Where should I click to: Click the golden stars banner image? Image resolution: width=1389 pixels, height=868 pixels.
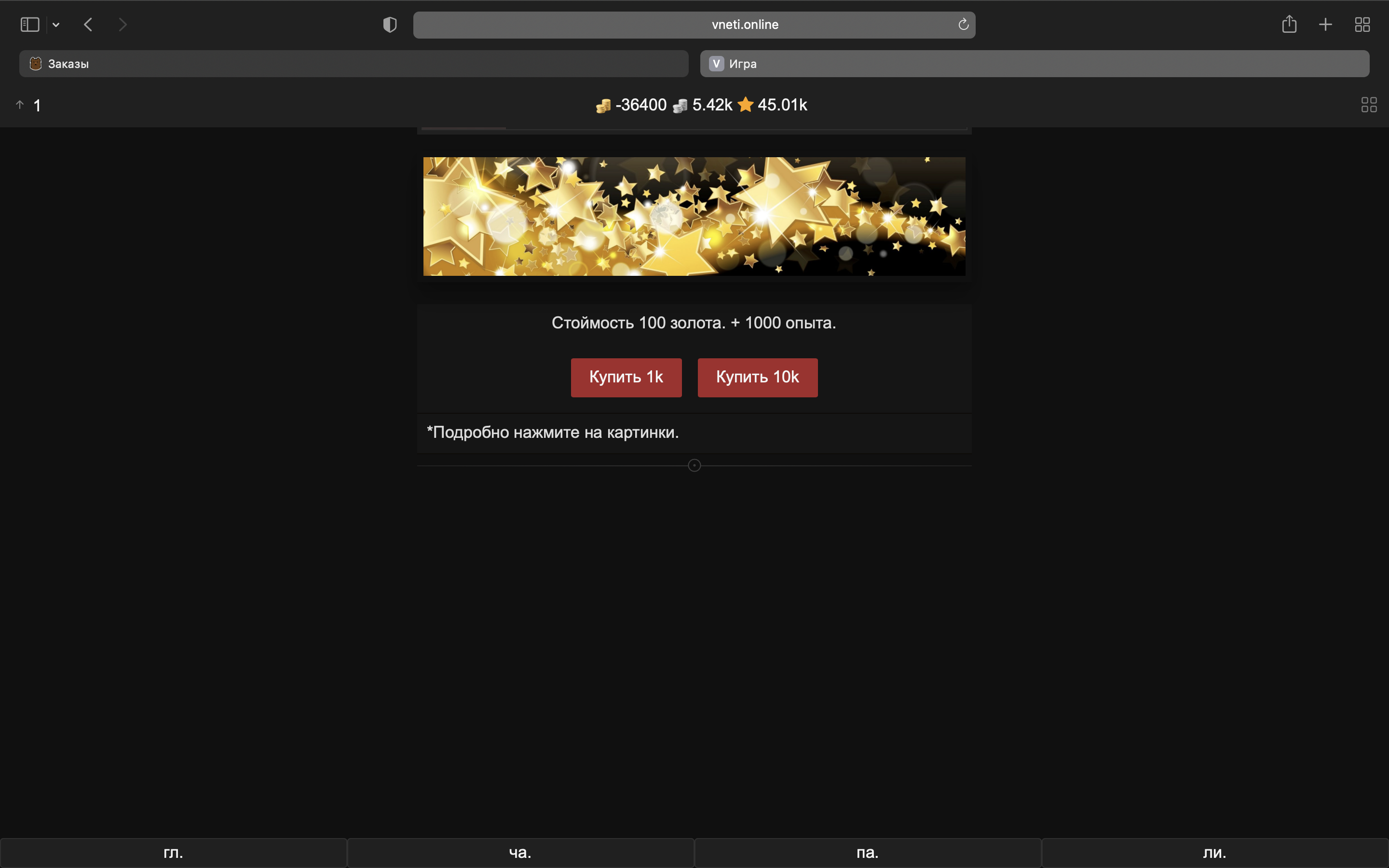pos(694,217)
